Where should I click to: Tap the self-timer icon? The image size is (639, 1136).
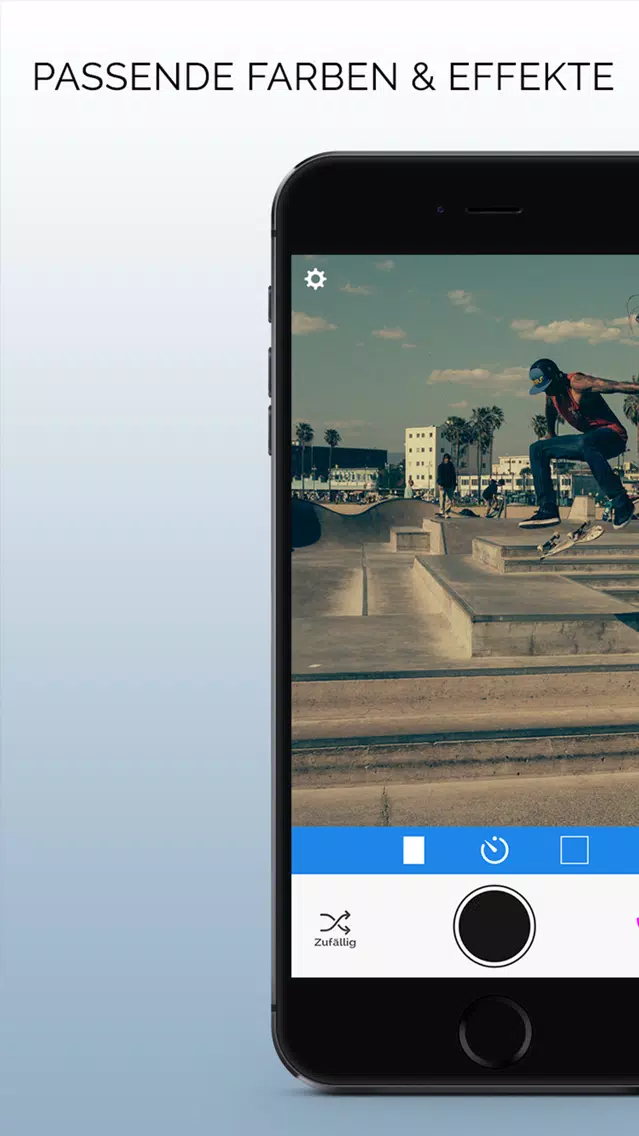(495, 850)
